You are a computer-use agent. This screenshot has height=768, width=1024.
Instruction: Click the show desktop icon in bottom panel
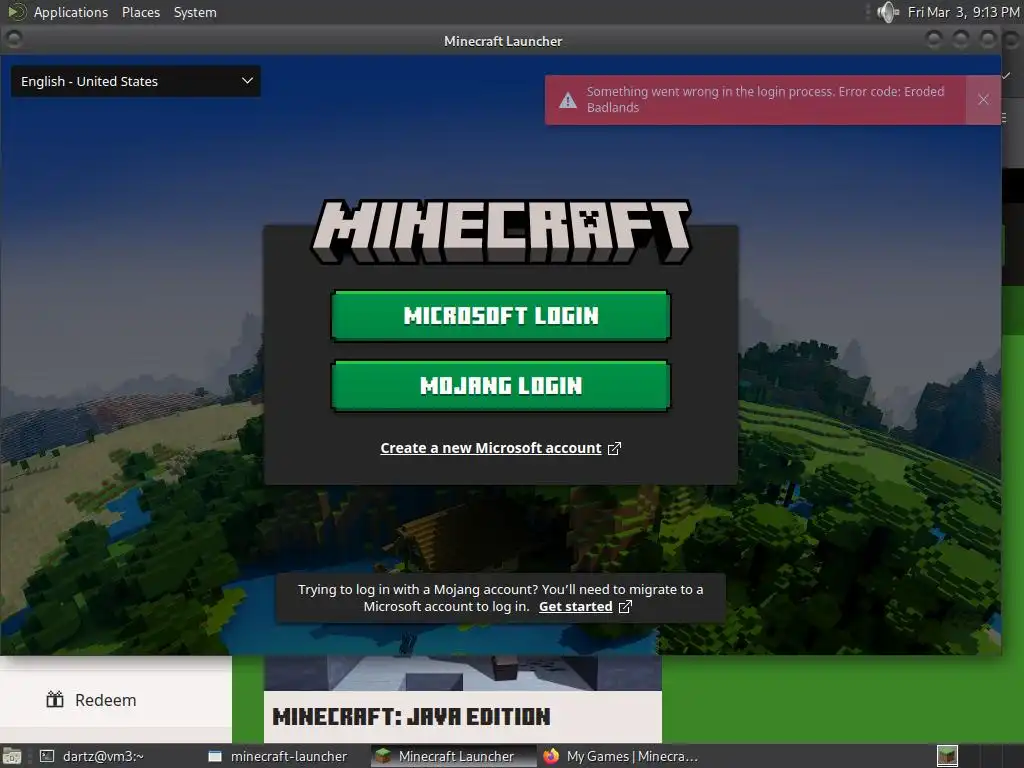click(12, 756)
